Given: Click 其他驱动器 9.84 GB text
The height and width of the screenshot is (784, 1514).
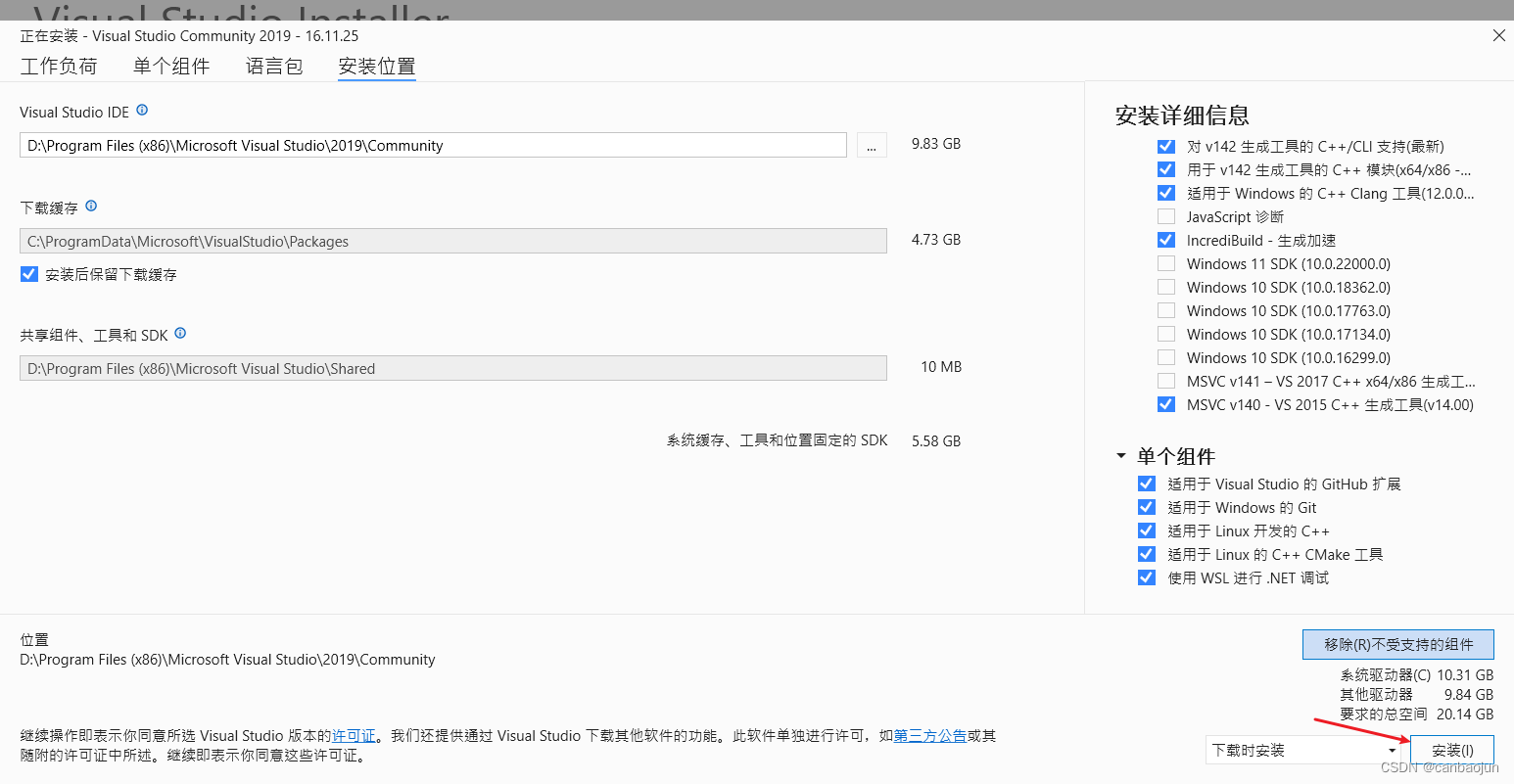Looking at the screenshot, I should point(1417,695).
